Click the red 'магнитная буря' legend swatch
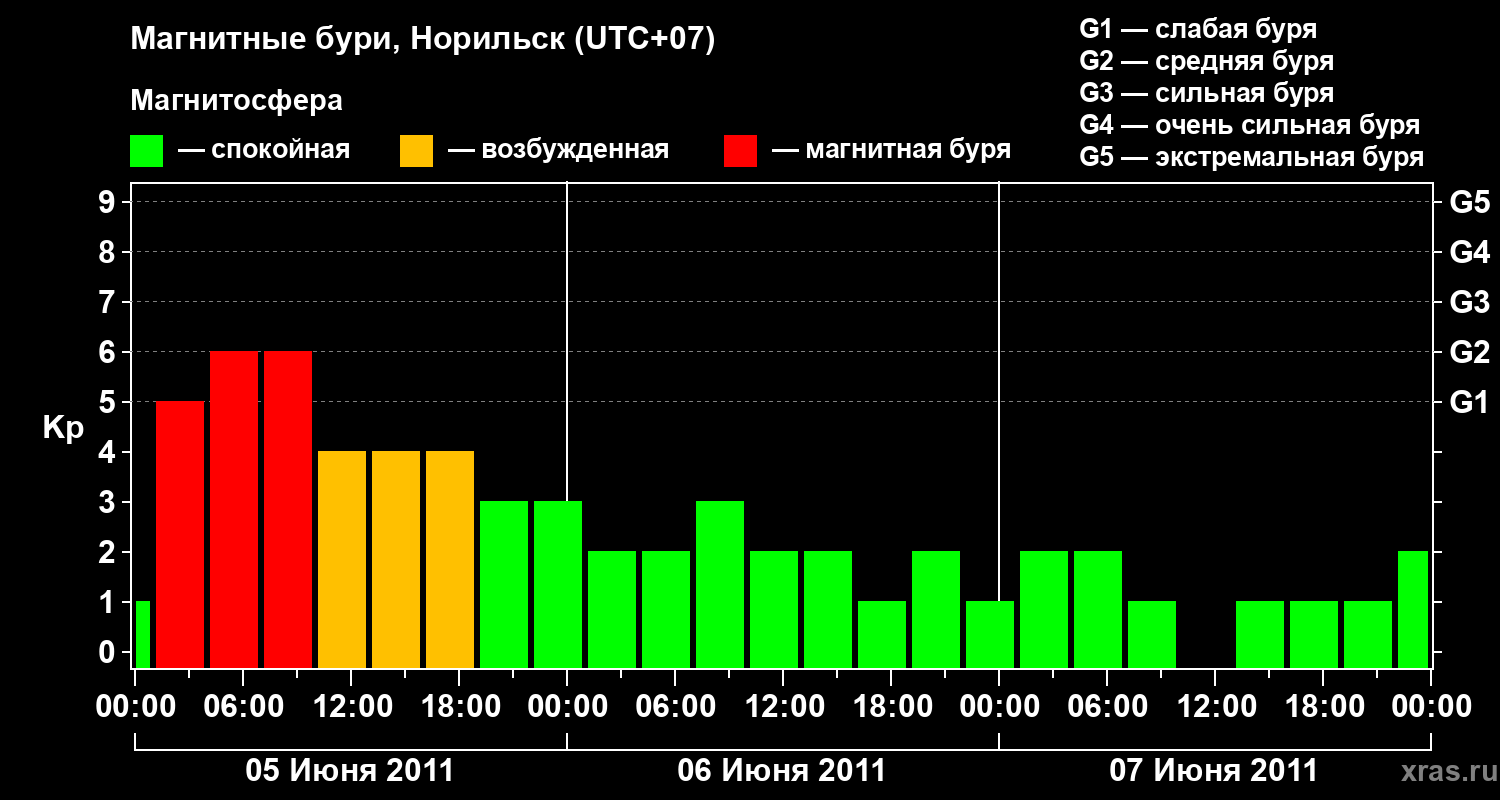 pos(741,151)
